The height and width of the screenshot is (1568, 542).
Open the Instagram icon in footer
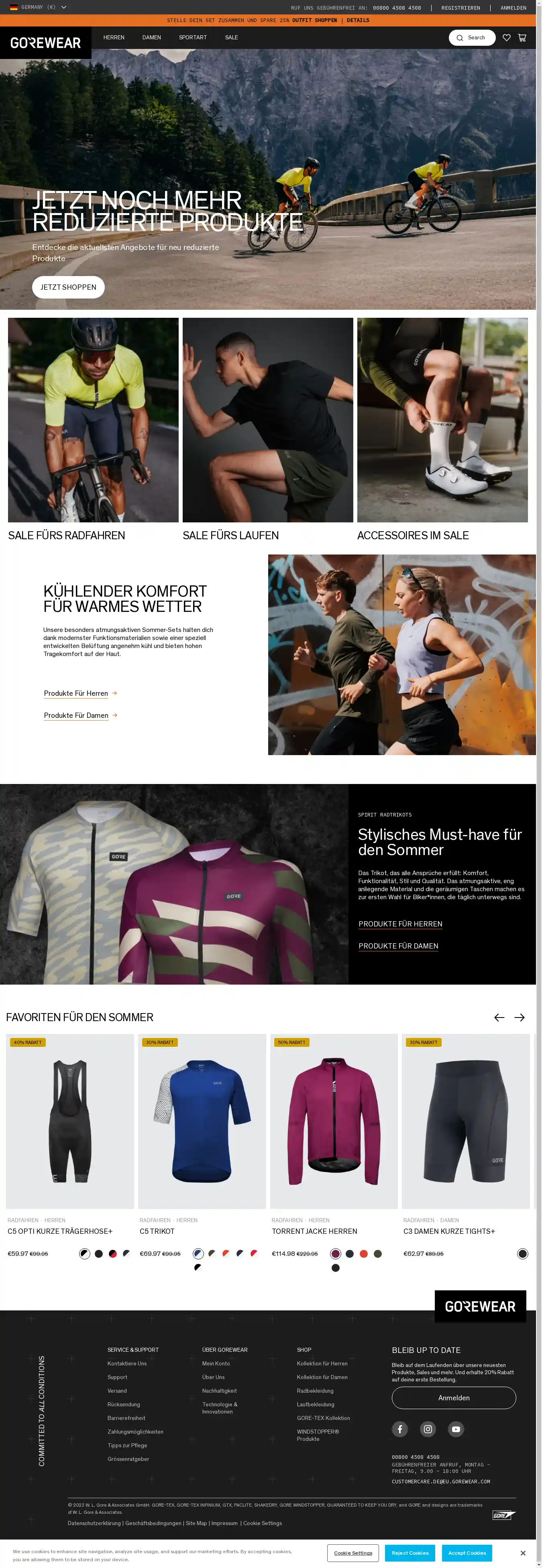coord(428,1429)
